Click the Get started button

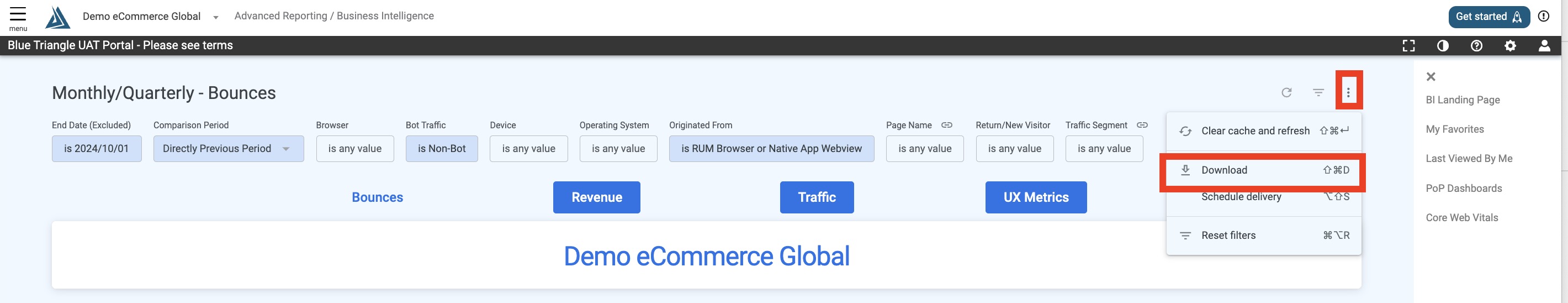coord(1488,17)
